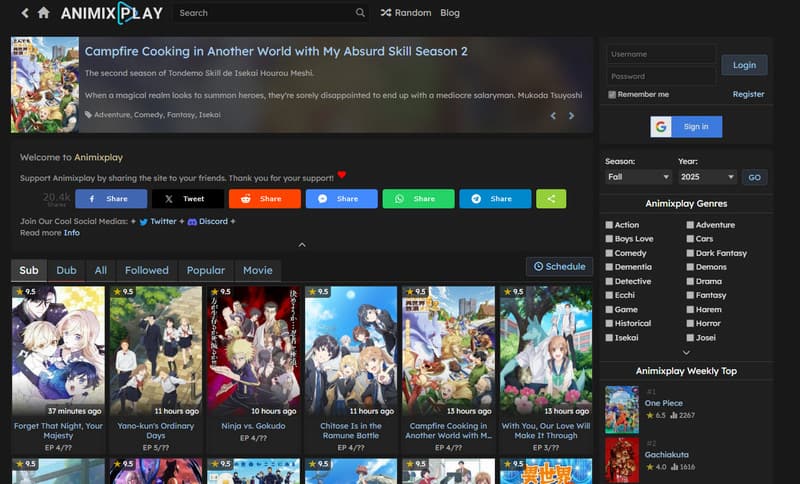The image size is (800, 484).
Task: Open the Gachiakuta poster in Weekly Top
Action: [x=622, y=460]
